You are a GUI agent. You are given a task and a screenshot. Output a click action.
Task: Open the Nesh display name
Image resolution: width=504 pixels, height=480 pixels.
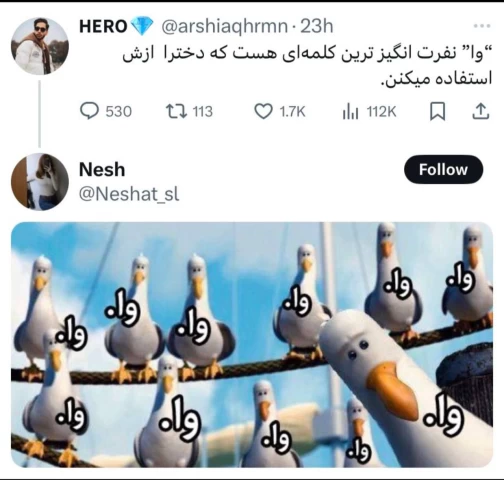(102, 170)
